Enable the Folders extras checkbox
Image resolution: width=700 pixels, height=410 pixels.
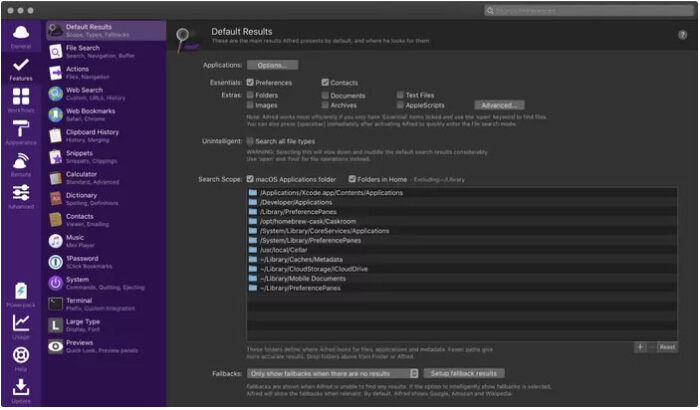[x=250, y=95]
